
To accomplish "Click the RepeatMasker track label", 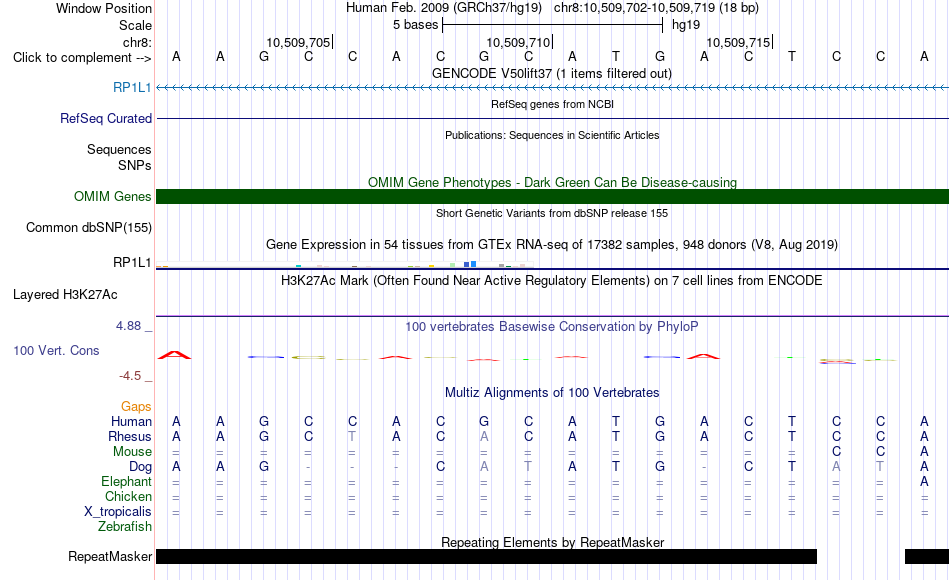I will tap(110, 556).
